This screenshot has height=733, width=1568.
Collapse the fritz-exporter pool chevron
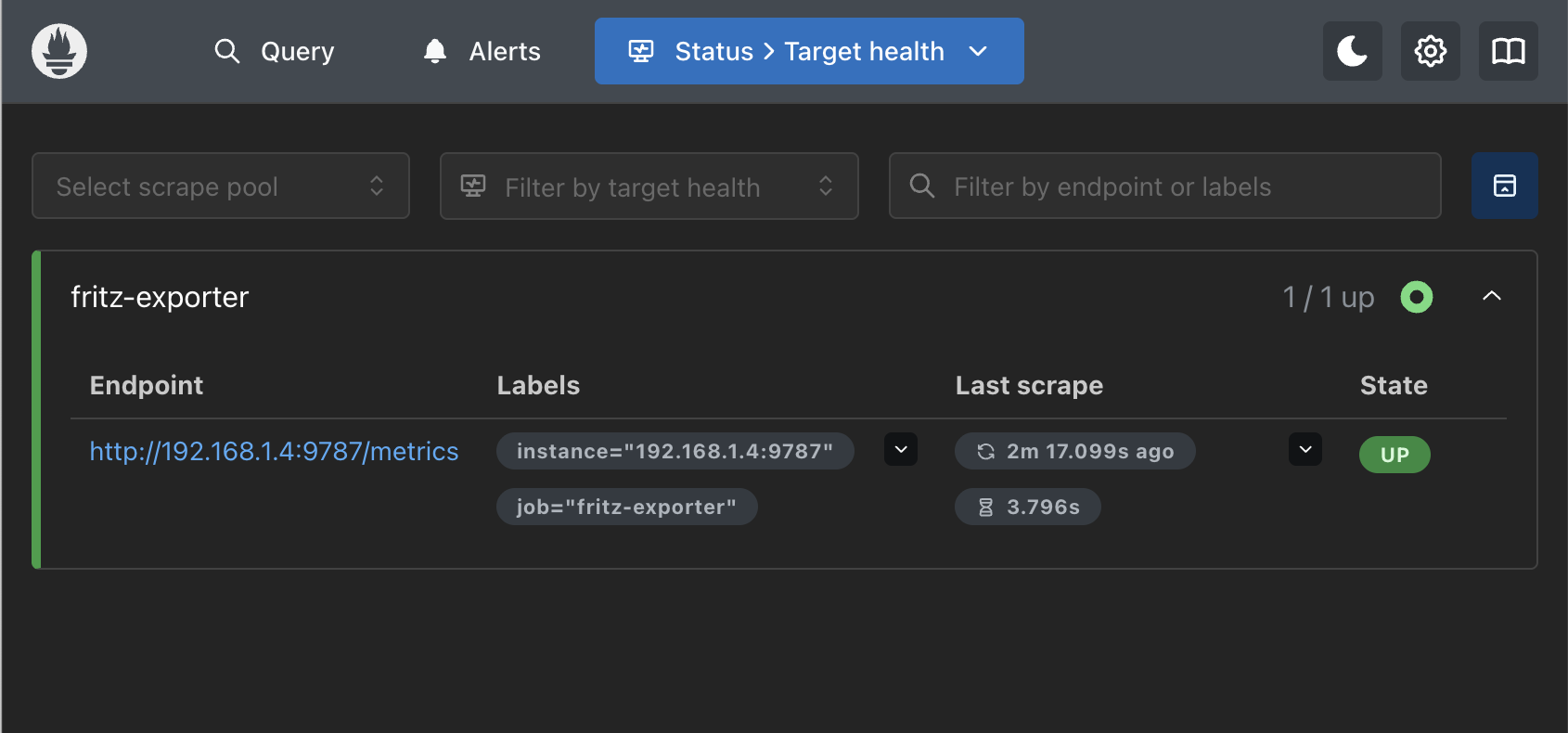pos(1491,296)
